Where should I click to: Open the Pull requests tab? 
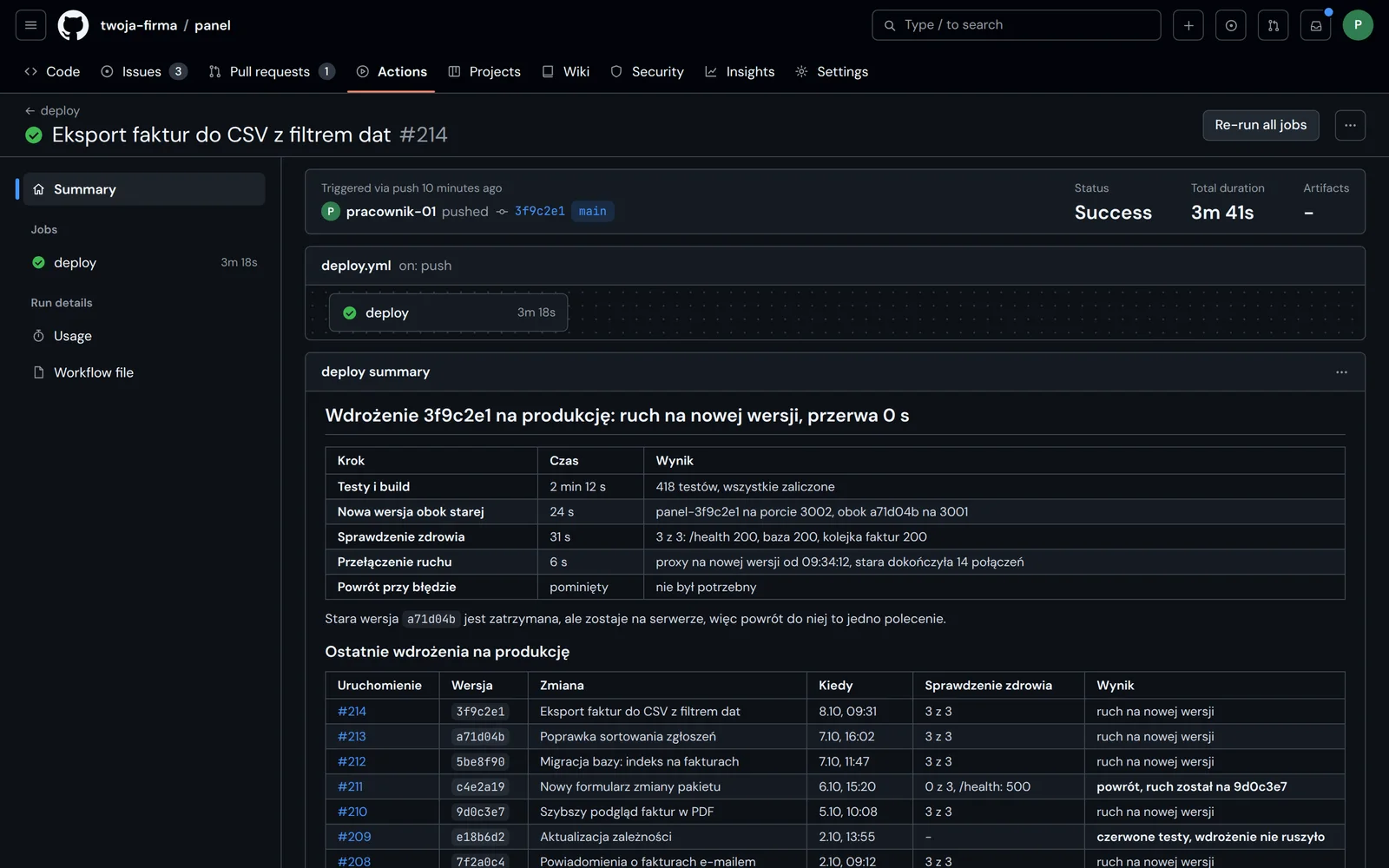(272, 71)
